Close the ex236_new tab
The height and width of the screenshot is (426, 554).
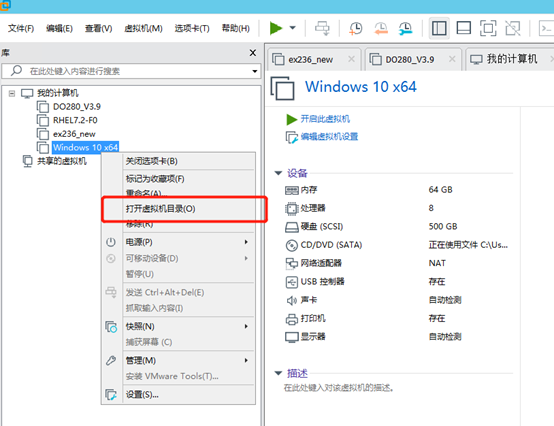351,59
